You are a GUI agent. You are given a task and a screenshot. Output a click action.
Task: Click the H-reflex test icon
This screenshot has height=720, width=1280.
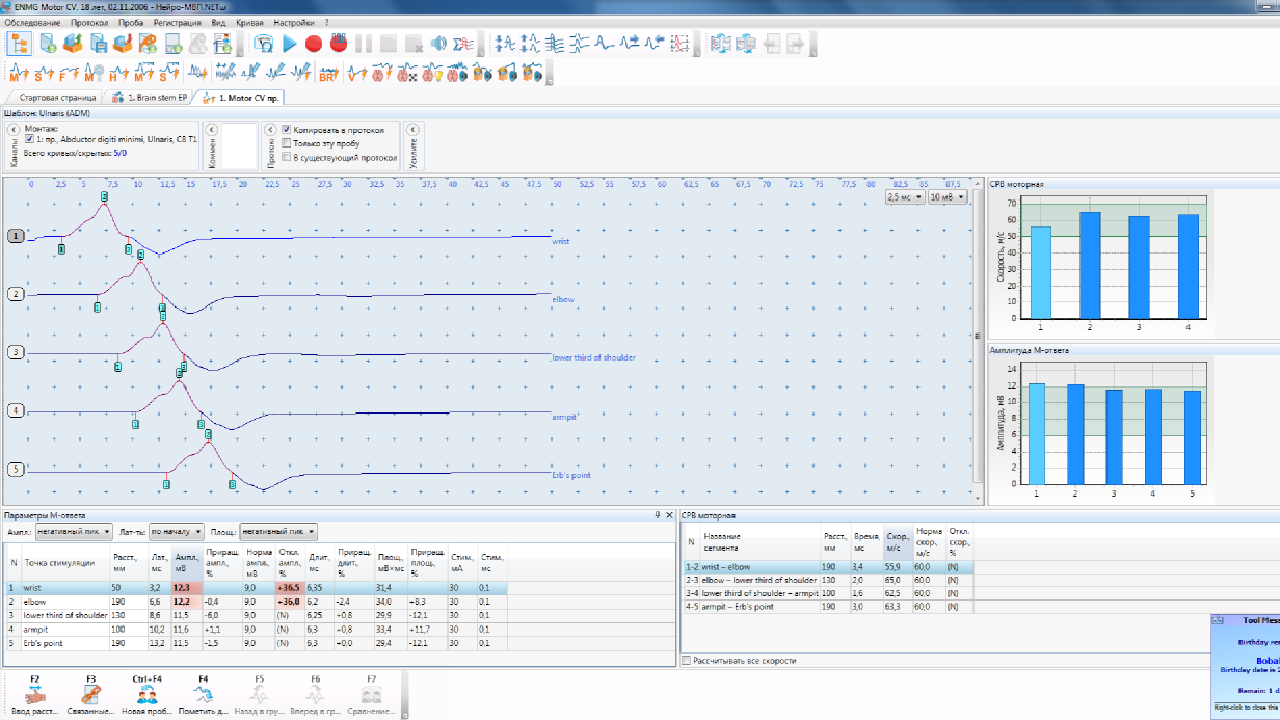(x=119, y=72)
